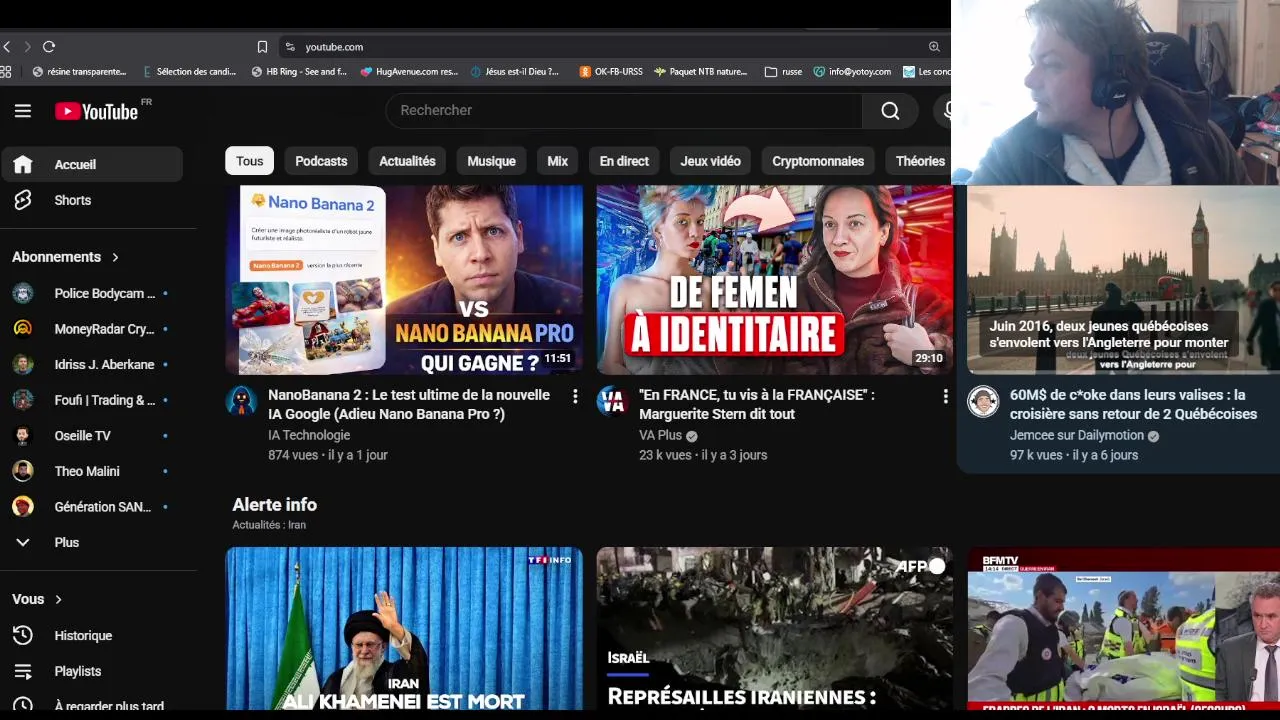Open VA Plus channel name link
1280x720 pixels.
click(x=660, y=435)
